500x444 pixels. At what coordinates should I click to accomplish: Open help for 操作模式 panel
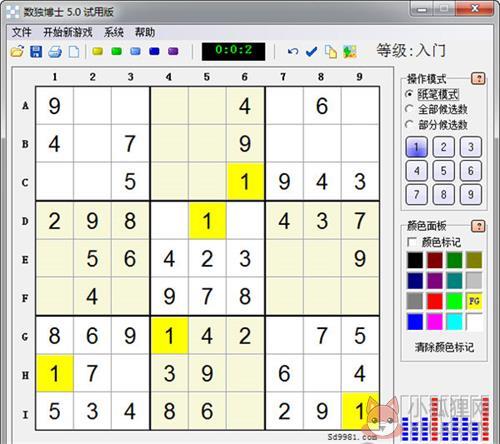(x=478, y=79)
